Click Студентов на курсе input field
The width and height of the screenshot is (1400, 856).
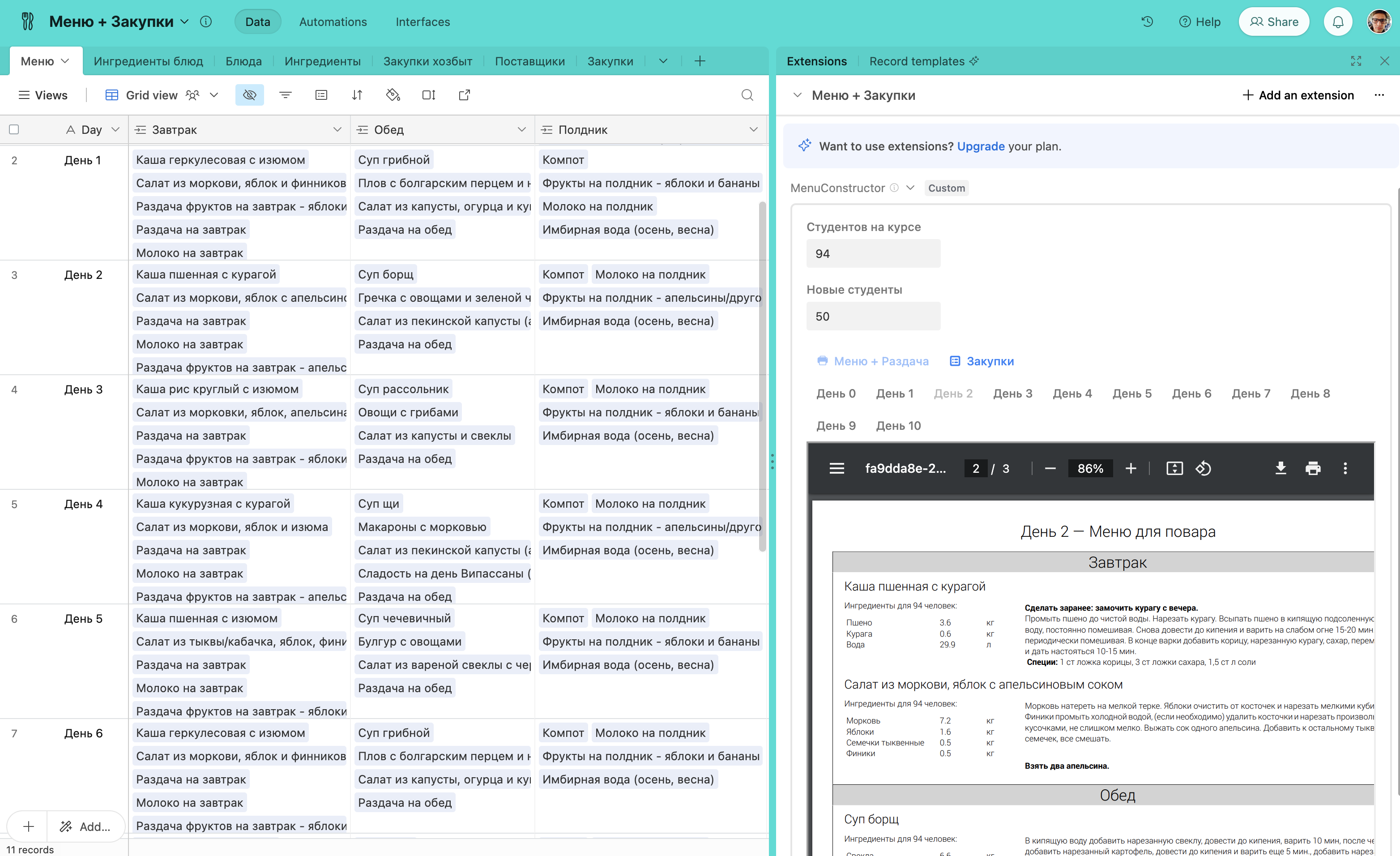pos(873,253)
